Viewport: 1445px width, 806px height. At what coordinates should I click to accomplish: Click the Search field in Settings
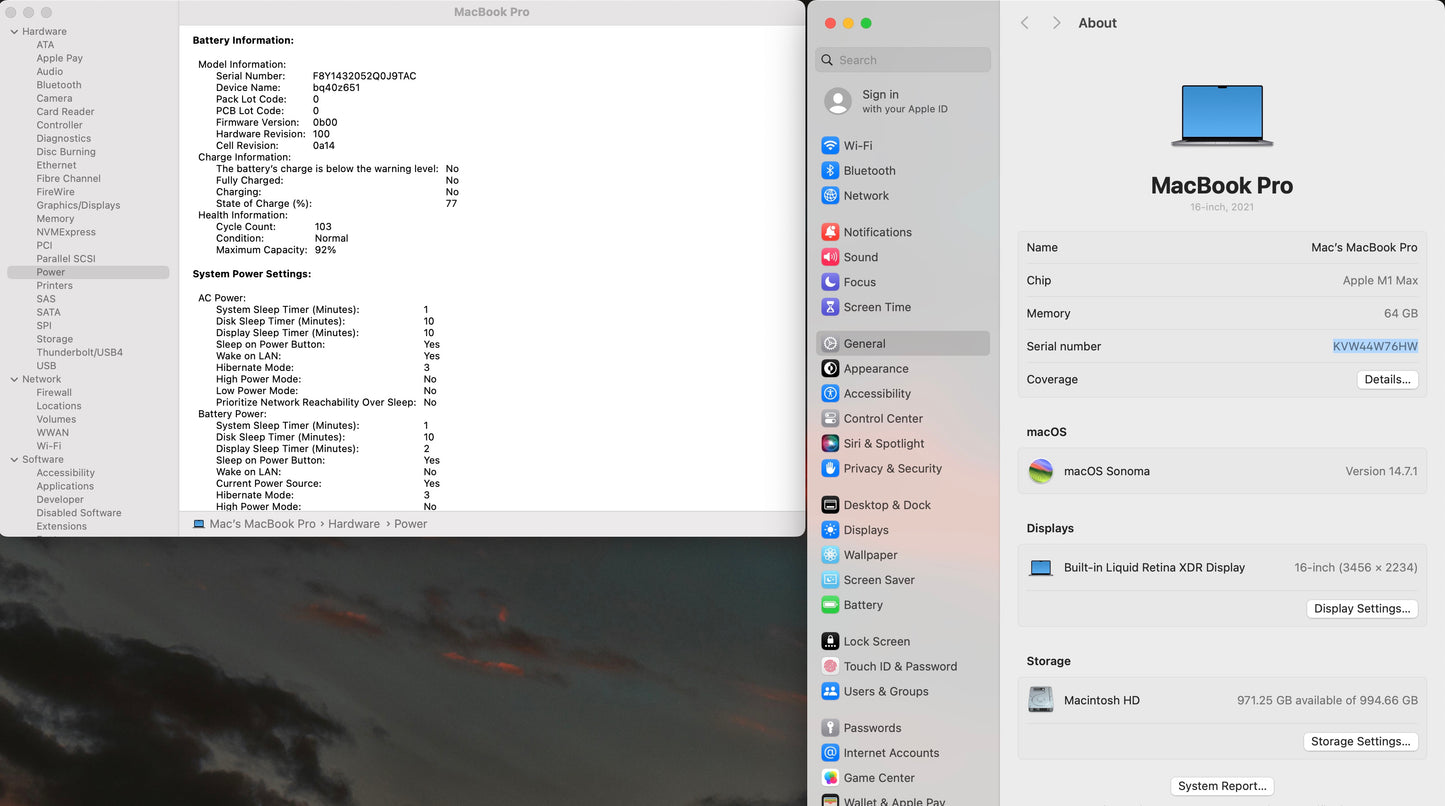[903, 60]
